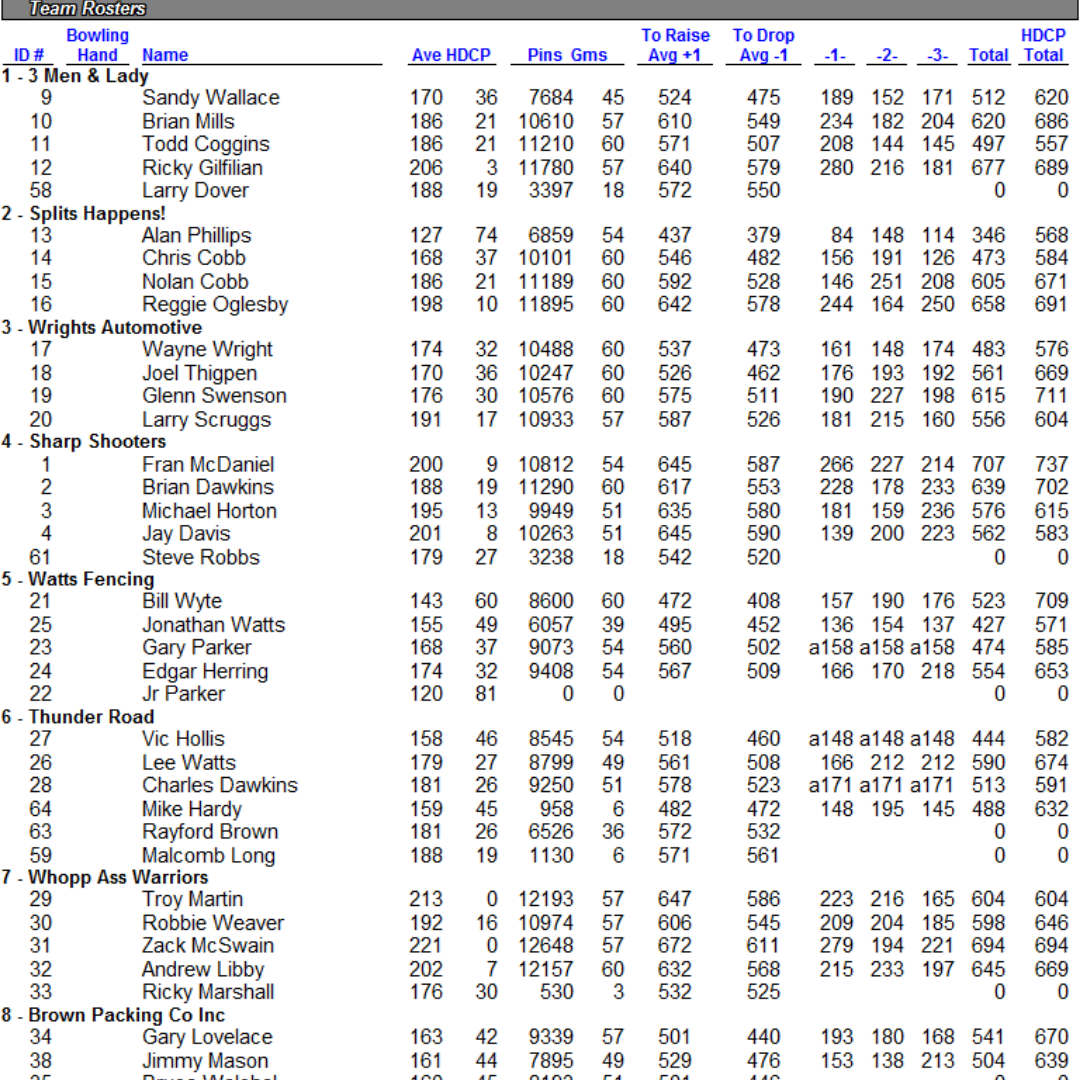Select the To Drop Avg -1 header
Viewport: 1080px width, 1080px height.
(763, 46)
